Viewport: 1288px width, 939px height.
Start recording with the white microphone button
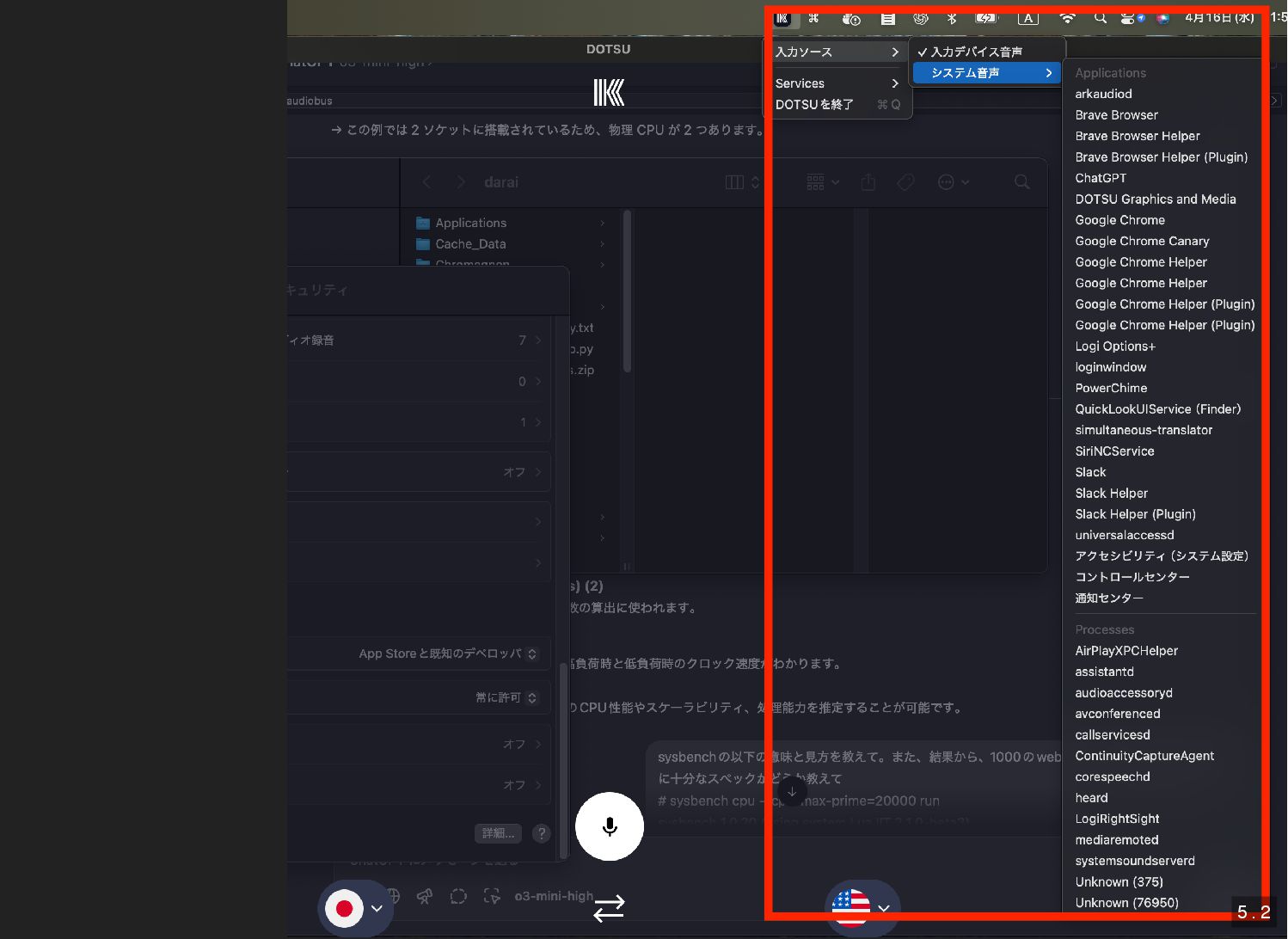(610, 826)
